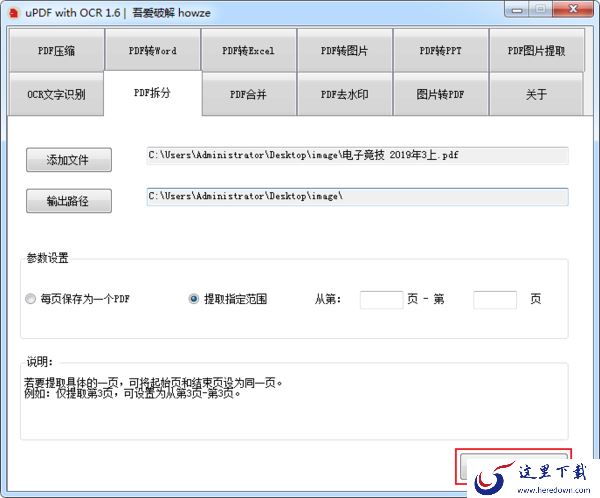
Task: Click the uPDF app icon in title bar
Action: click(14, 13)
